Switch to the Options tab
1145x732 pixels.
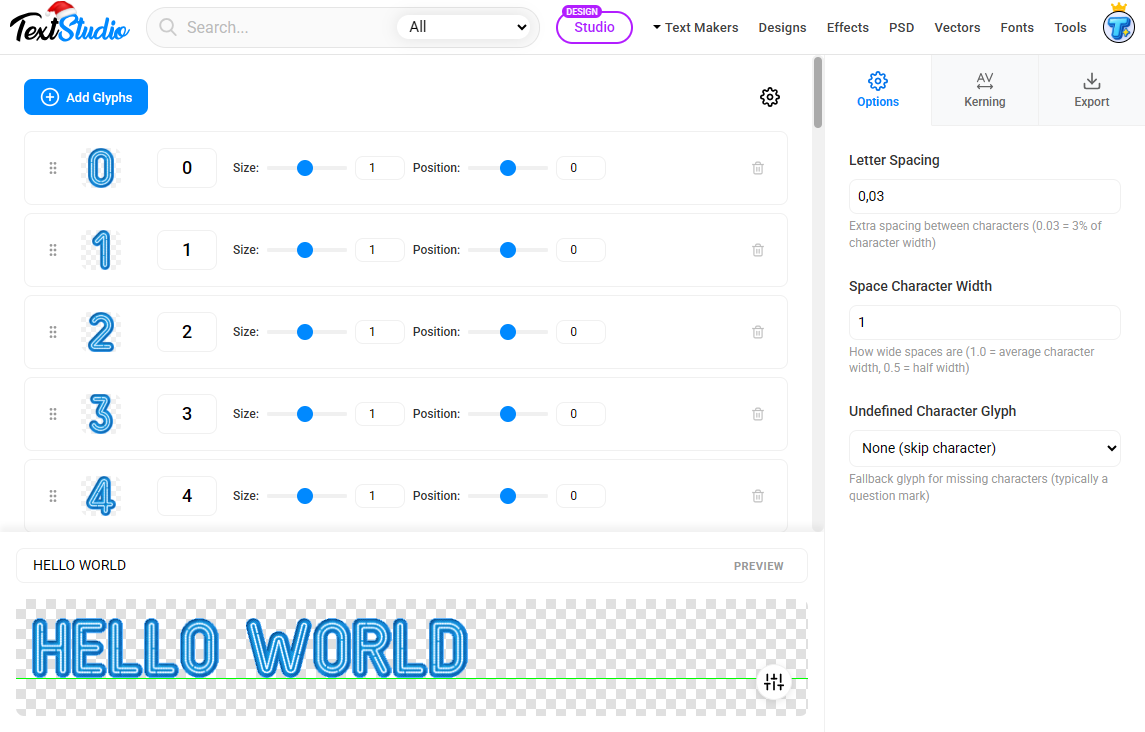pos(877,89)
